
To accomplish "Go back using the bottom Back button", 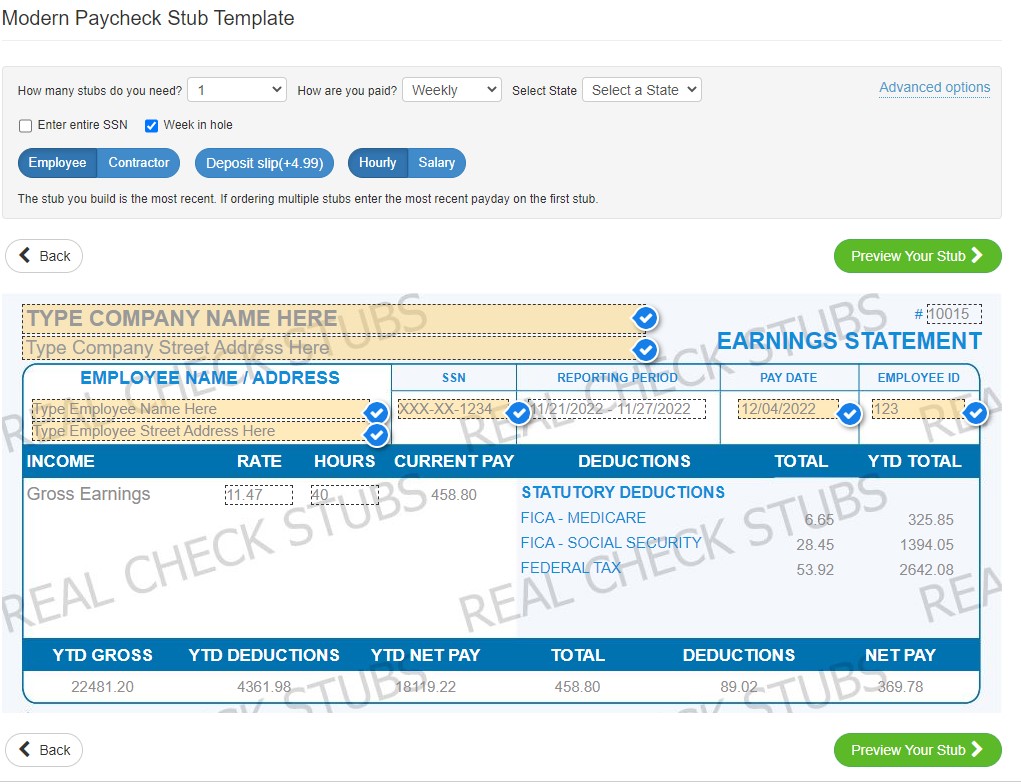I will 44,750.
